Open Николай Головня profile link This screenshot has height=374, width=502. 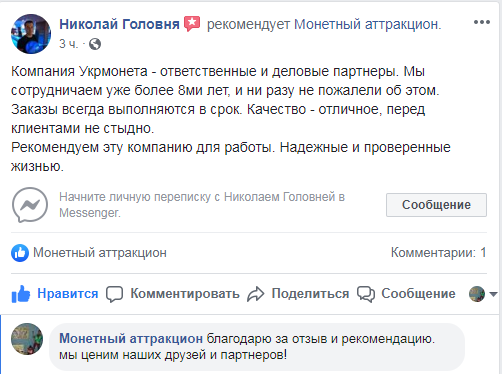point(119,24)
